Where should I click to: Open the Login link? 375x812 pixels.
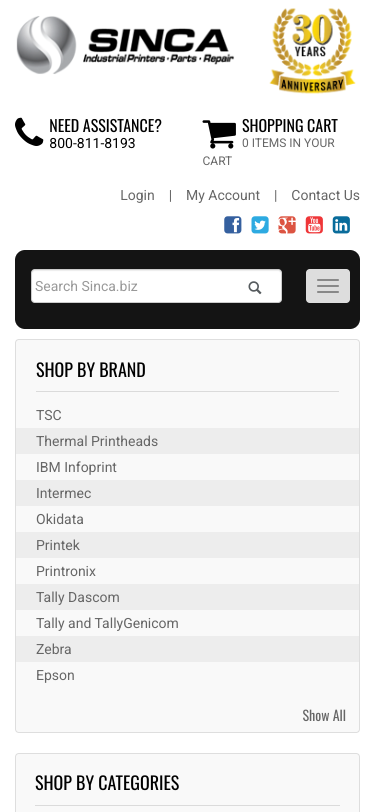pyautogui.click(x=137, y=195)
